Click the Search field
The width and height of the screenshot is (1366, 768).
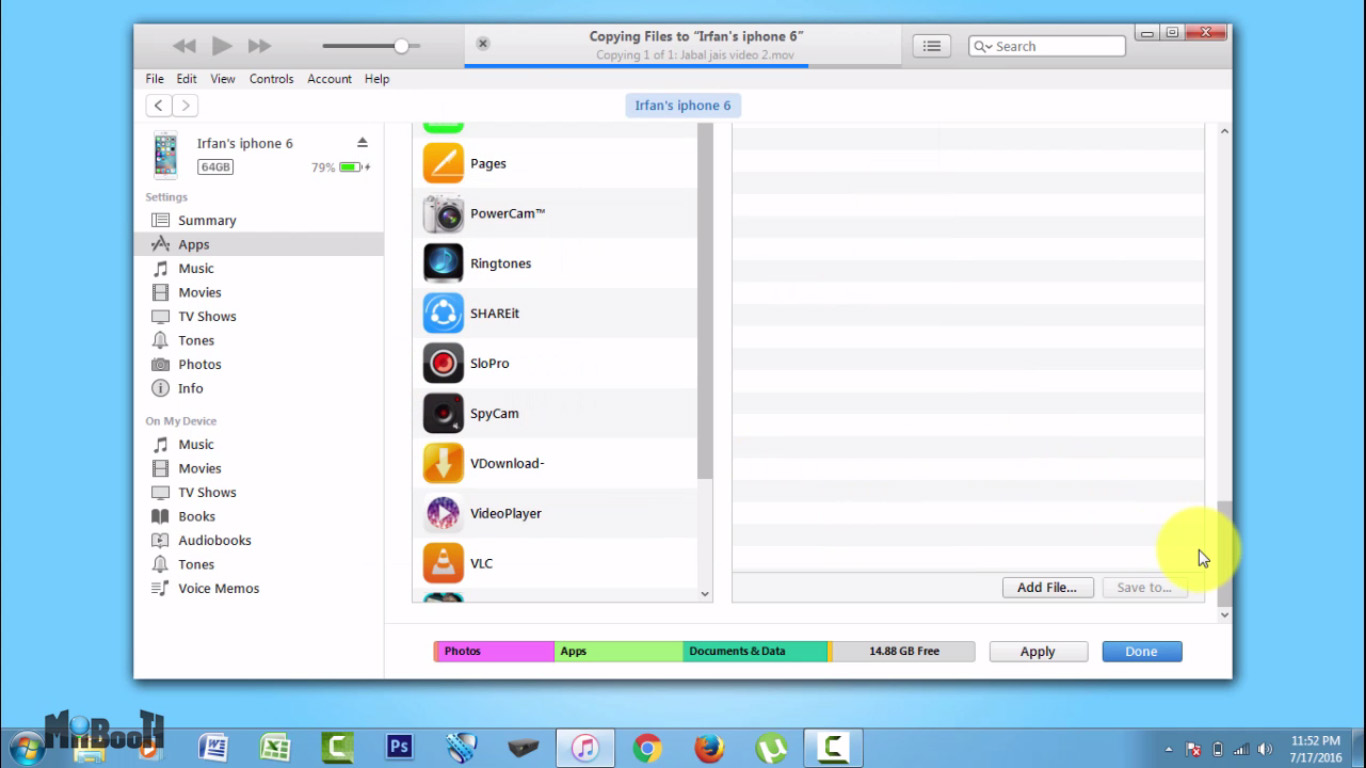[x=1047, y=46]
